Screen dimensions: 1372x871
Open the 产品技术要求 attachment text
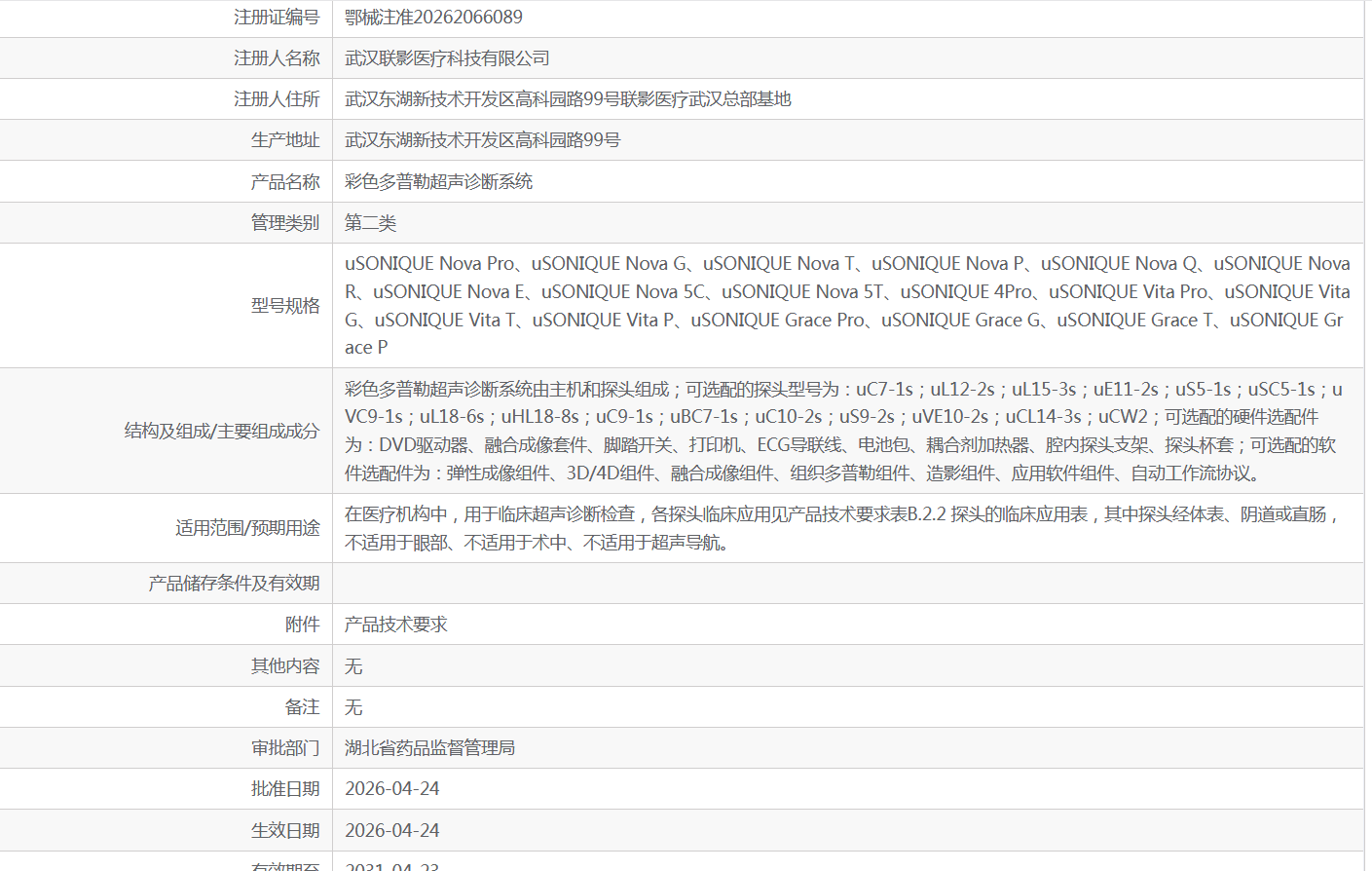click(395, 625)
